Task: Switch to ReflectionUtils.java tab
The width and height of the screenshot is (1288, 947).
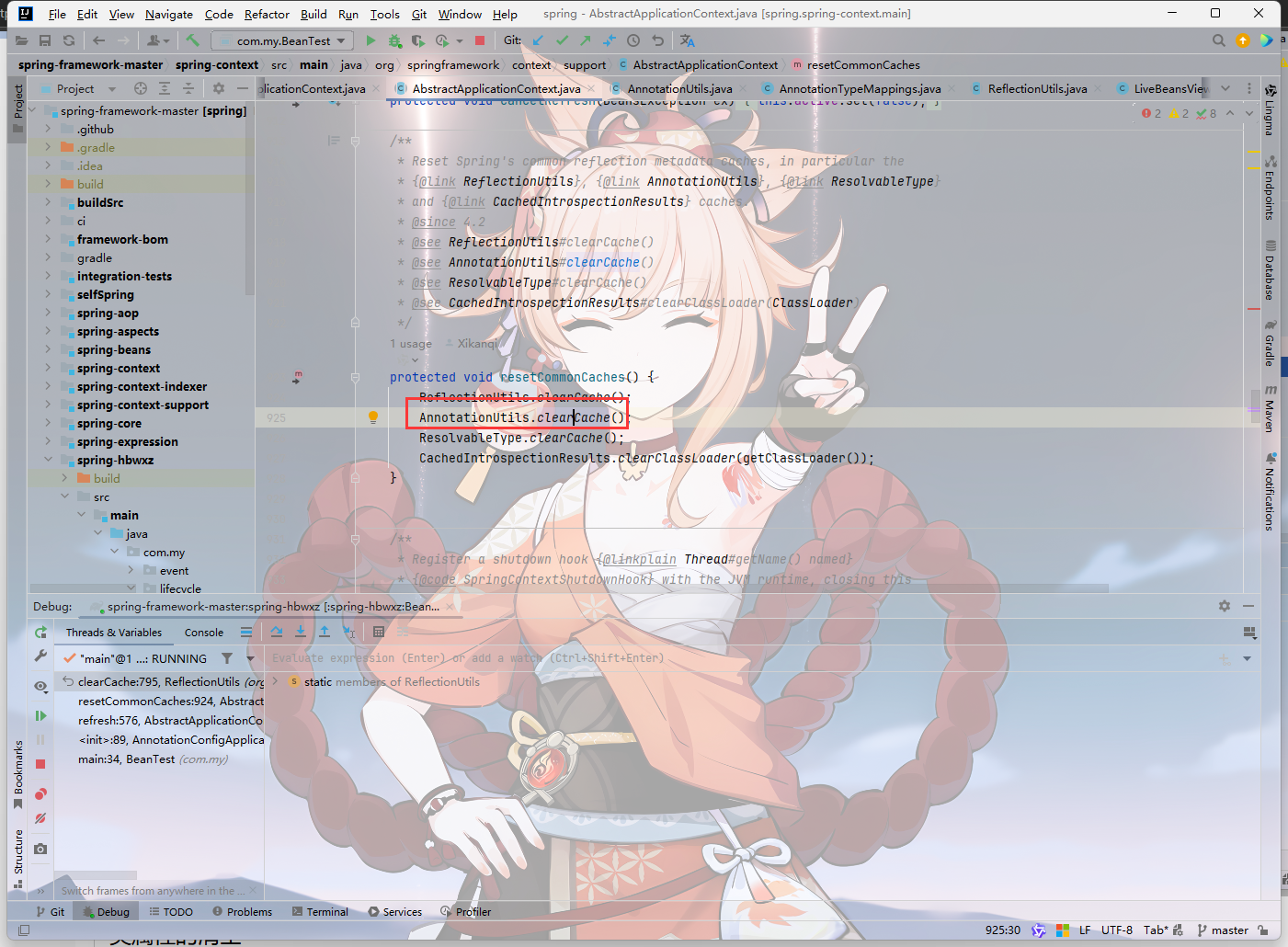Action: (x=1037, y=88)
